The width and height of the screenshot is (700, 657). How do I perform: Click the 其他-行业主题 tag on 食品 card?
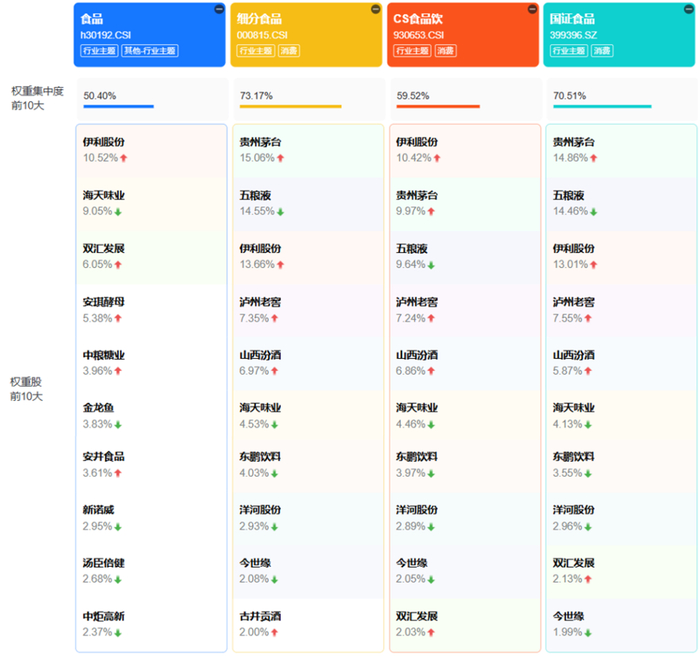coord(150,50)
